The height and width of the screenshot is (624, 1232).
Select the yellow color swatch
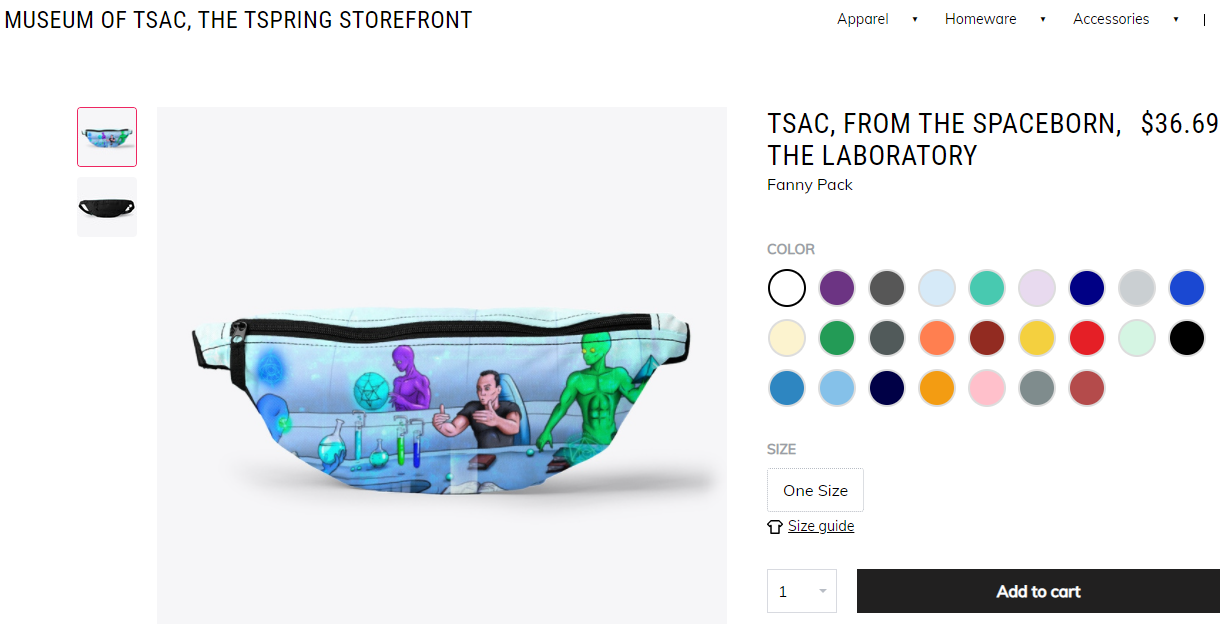click(x=1037, y=338)
